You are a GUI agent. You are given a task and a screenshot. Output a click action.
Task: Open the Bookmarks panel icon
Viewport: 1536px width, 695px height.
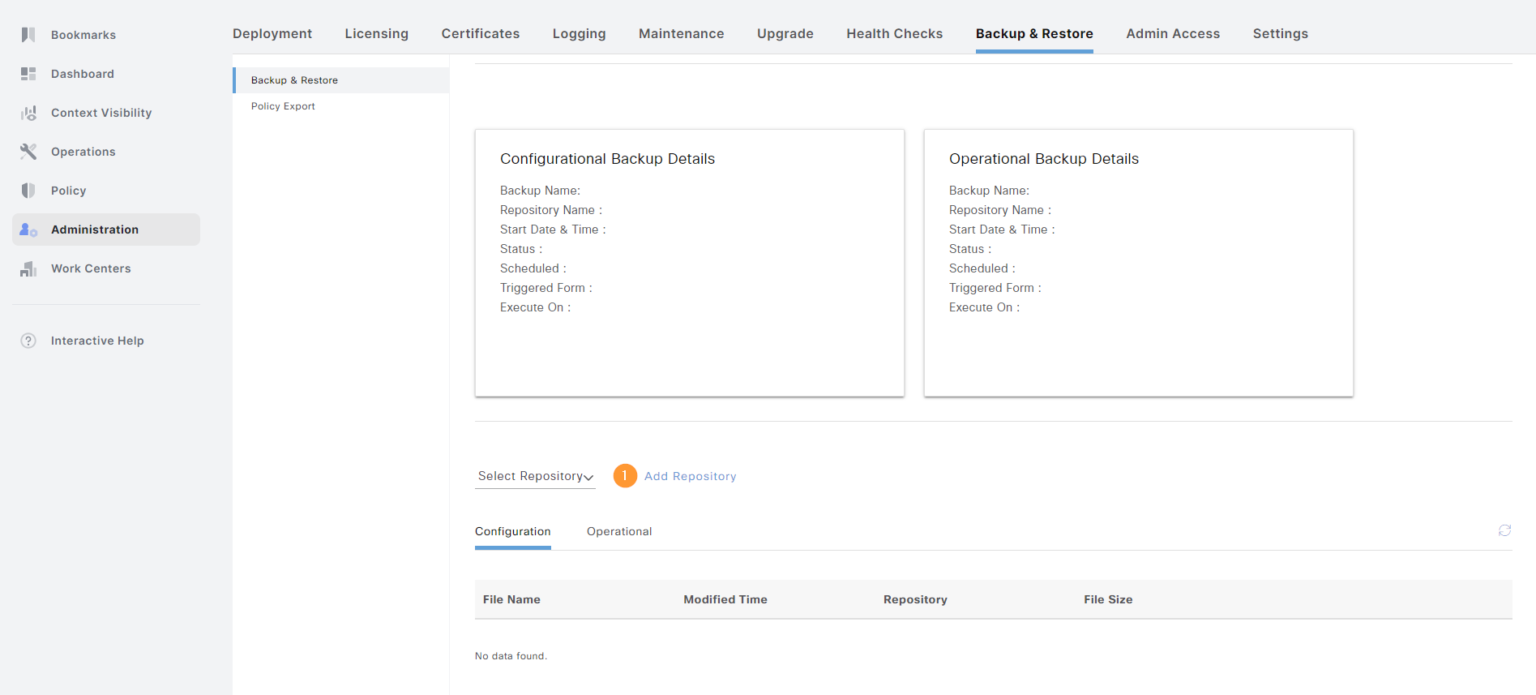pyautogui.click(x=27, y=34)
